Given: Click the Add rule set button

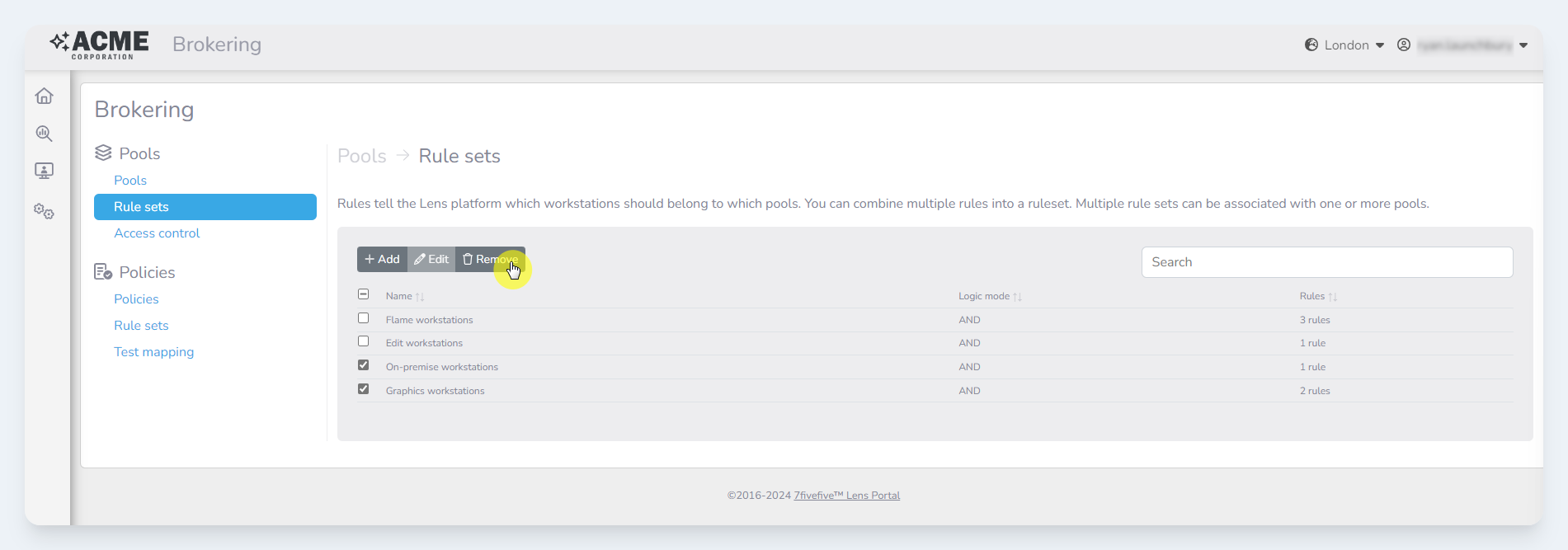Looking at the screenshot, I should (x=382, y=259).
